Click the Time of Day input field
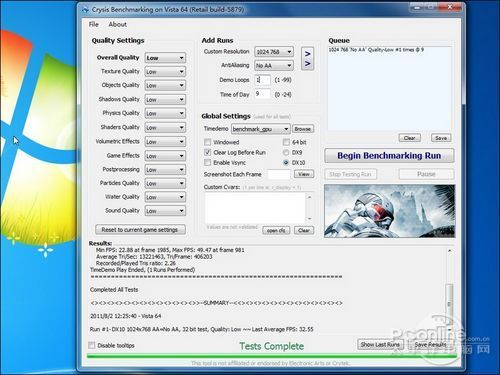Viewport: 500px width, 375px height. pos(263,94)
